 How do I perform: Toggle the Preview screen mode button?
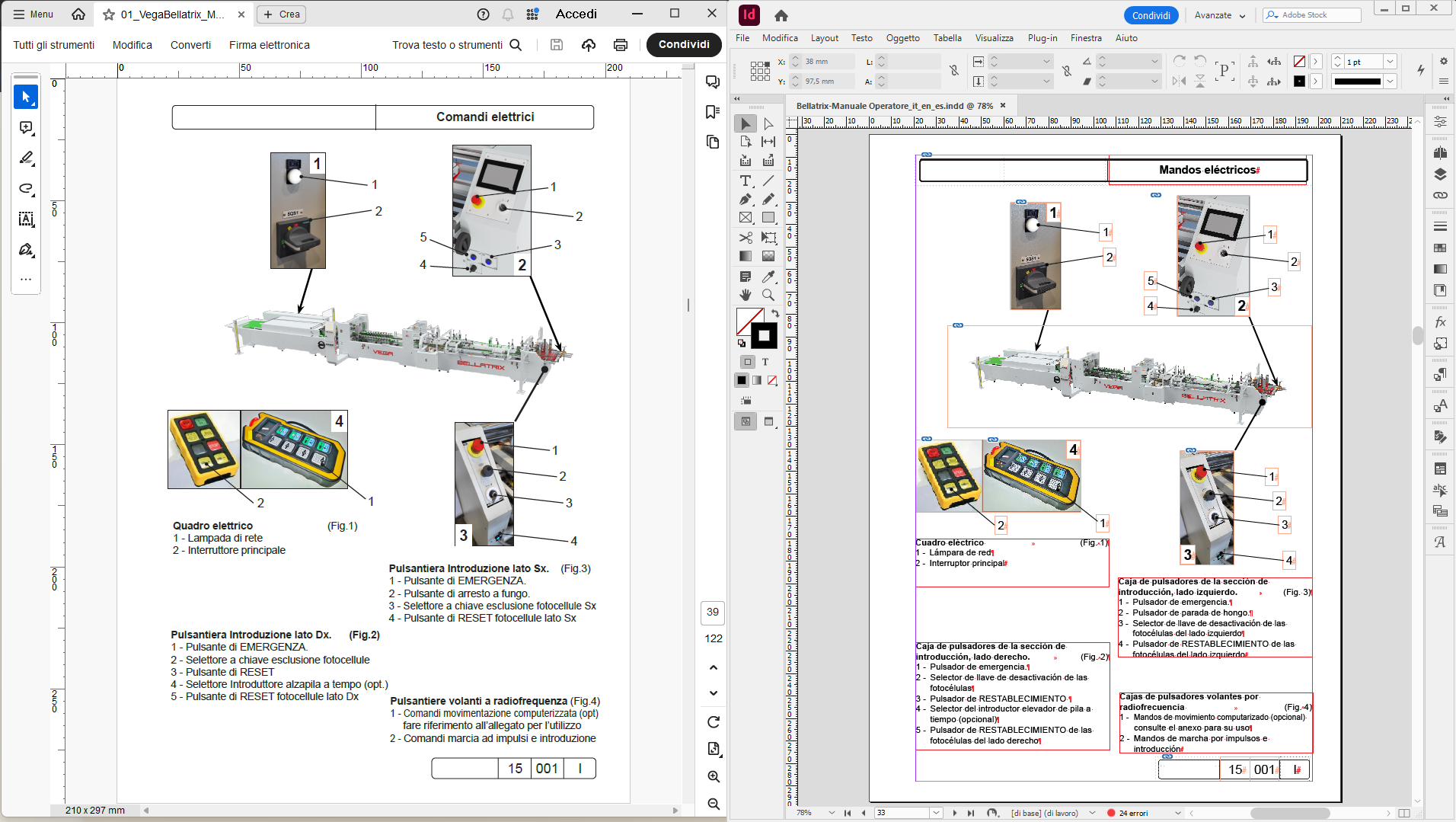point(768,421)
